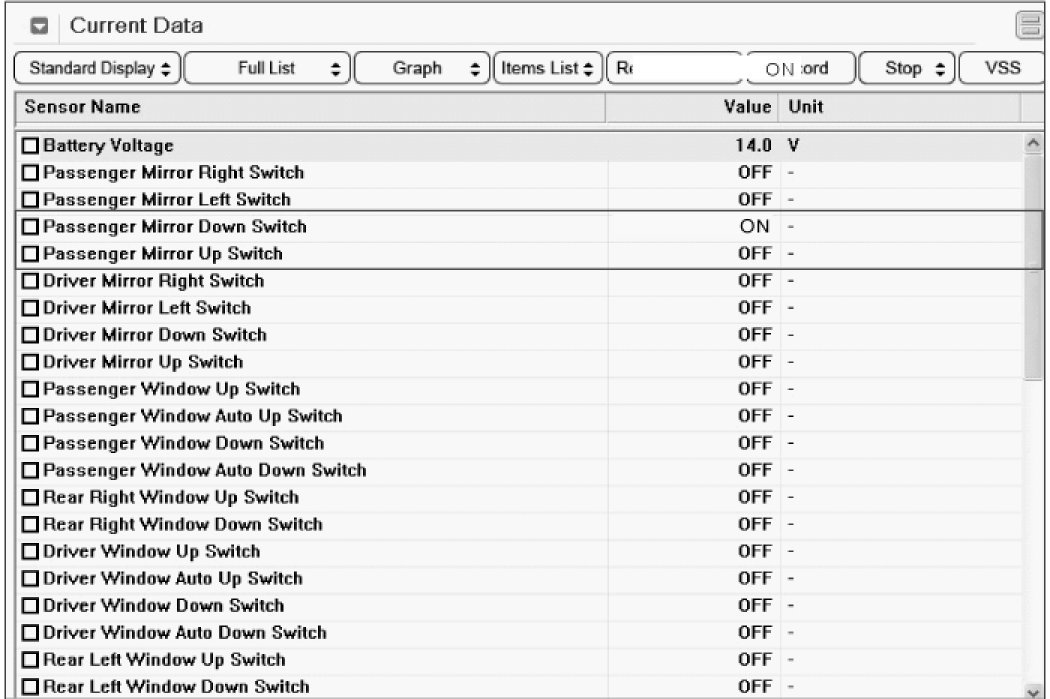Check Passenger Window Auto Down Switch box
This screenshot has width=1050, height=699.
click(30, 470)
